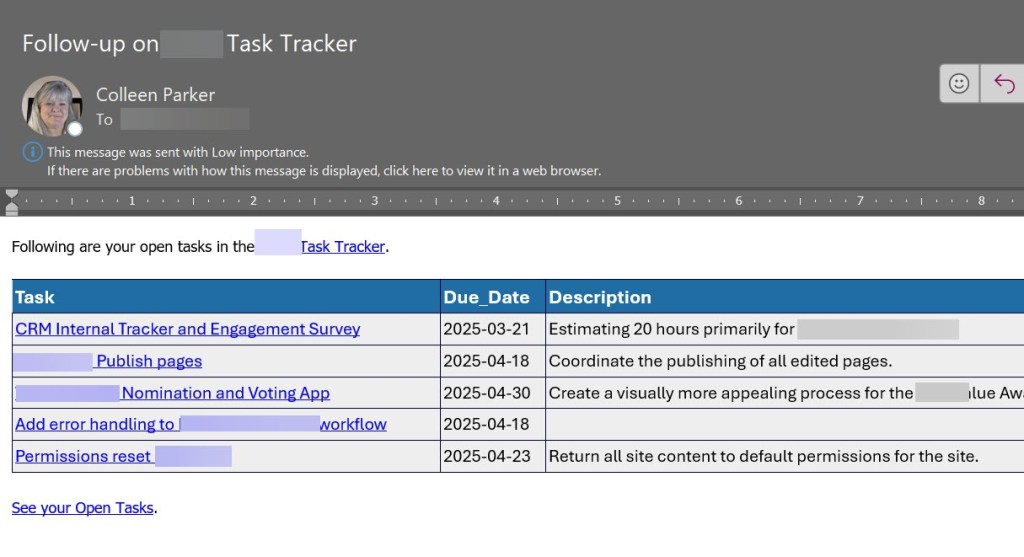Click the Due_Date column header
Screen dimensions: 1024x557
(492, 297)
